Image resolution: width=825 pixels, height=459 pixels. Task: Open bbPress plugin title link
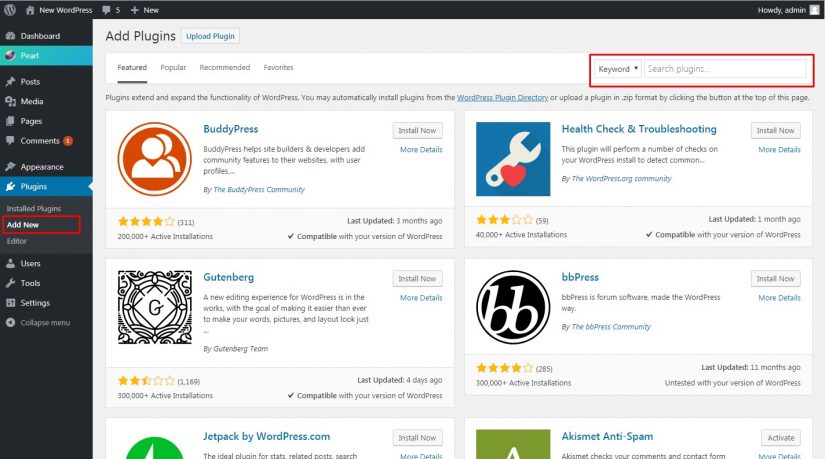pos(580,277)
